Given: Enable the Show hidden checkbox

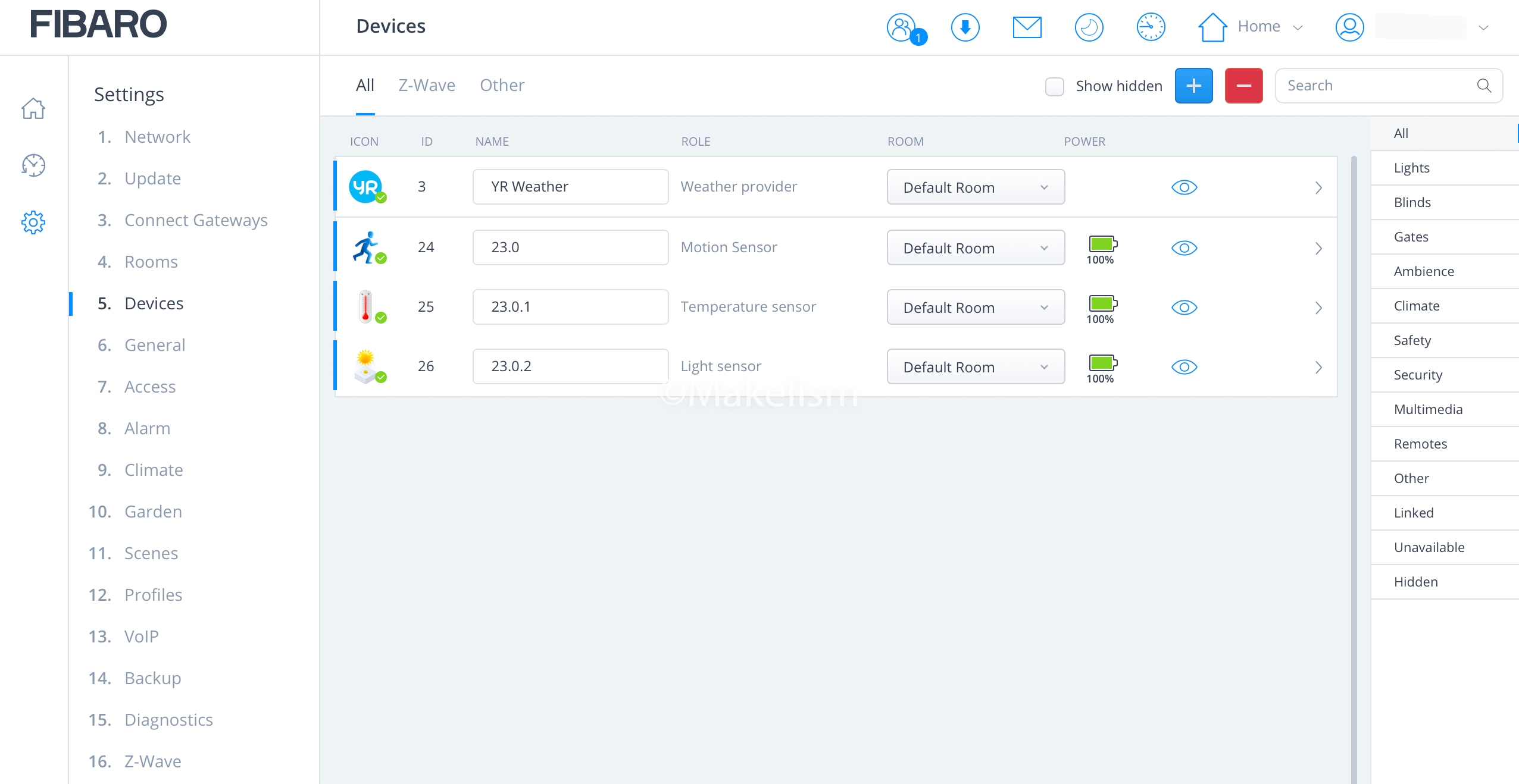Looking at the screenshot, I should pos(1054,86).
